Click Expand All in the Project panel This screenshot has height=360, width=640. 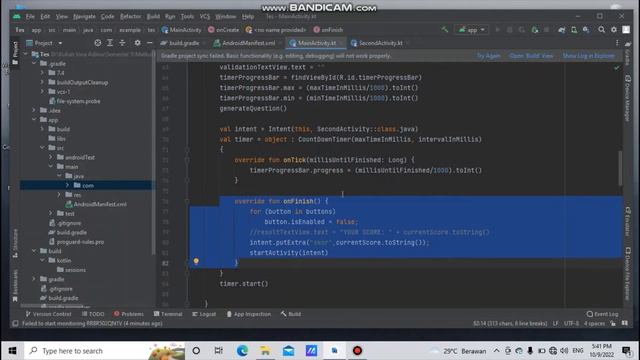click(x=110, y=43)
